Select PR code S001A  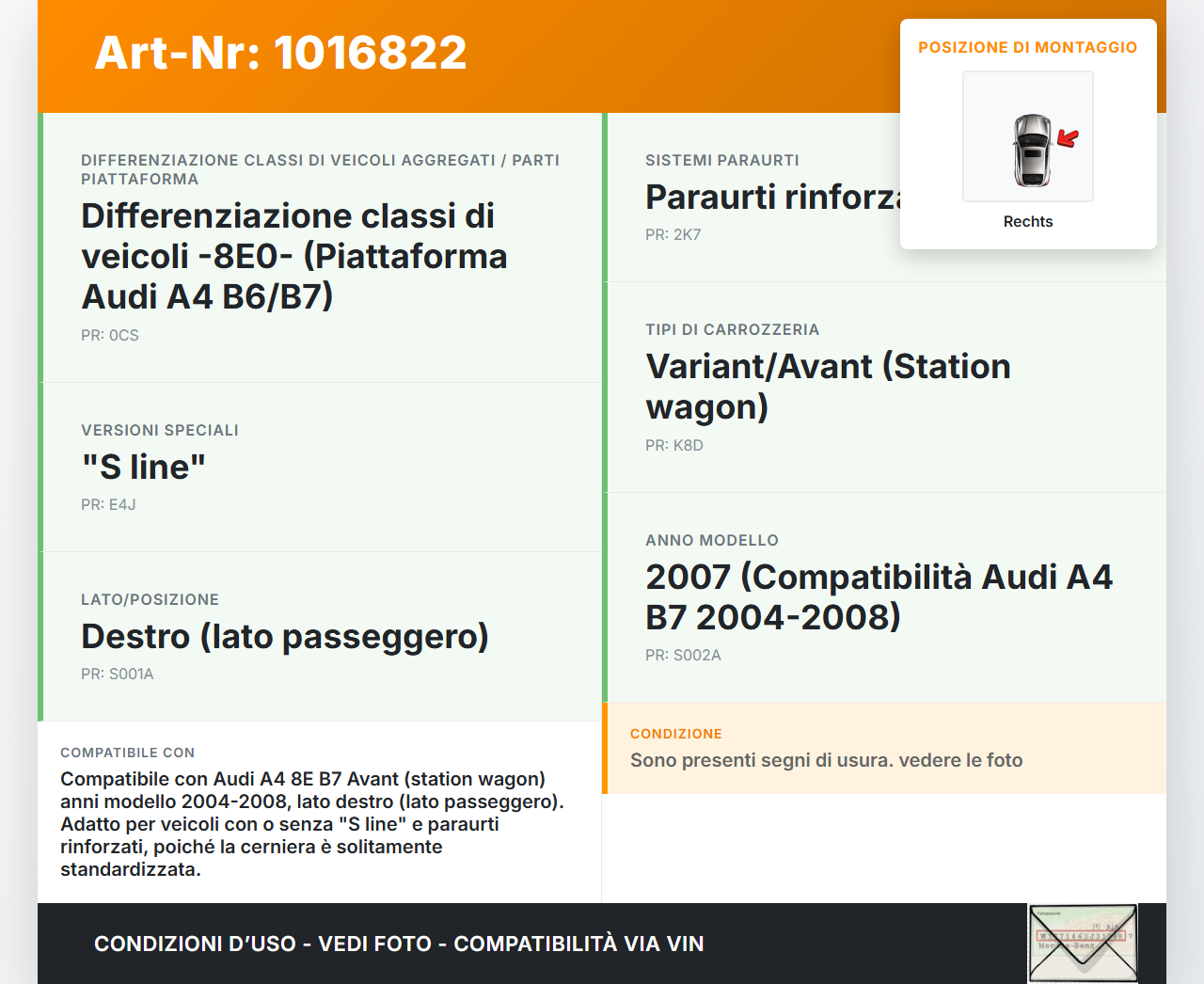[x=117, y=675]
